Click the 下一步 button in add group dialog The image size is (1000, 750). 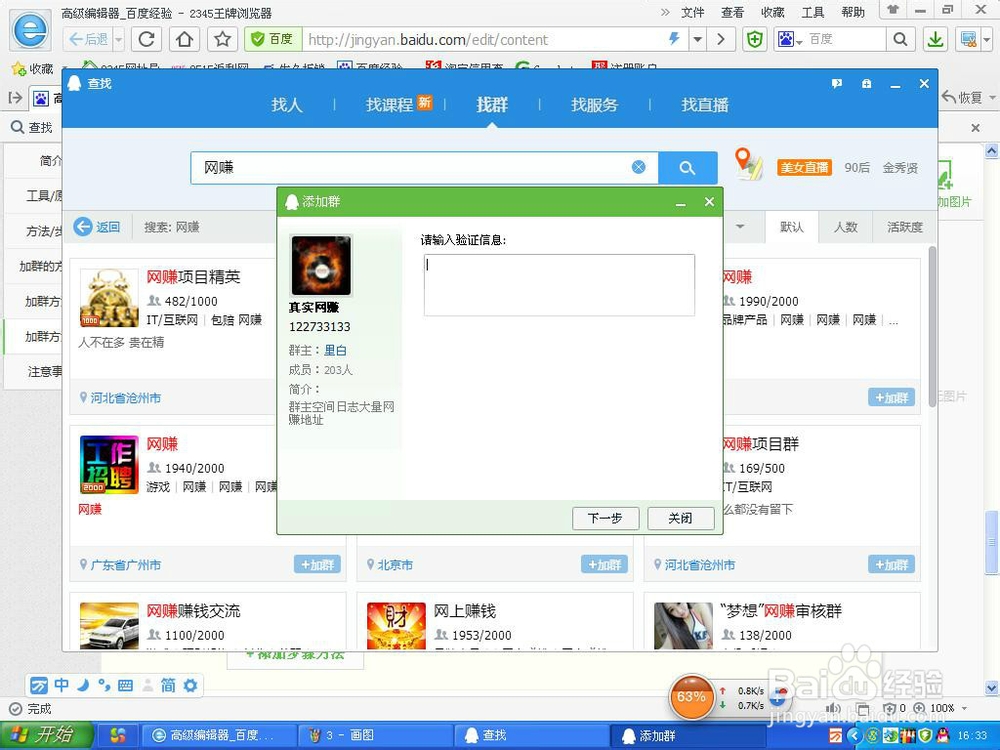tap(605, 518)
